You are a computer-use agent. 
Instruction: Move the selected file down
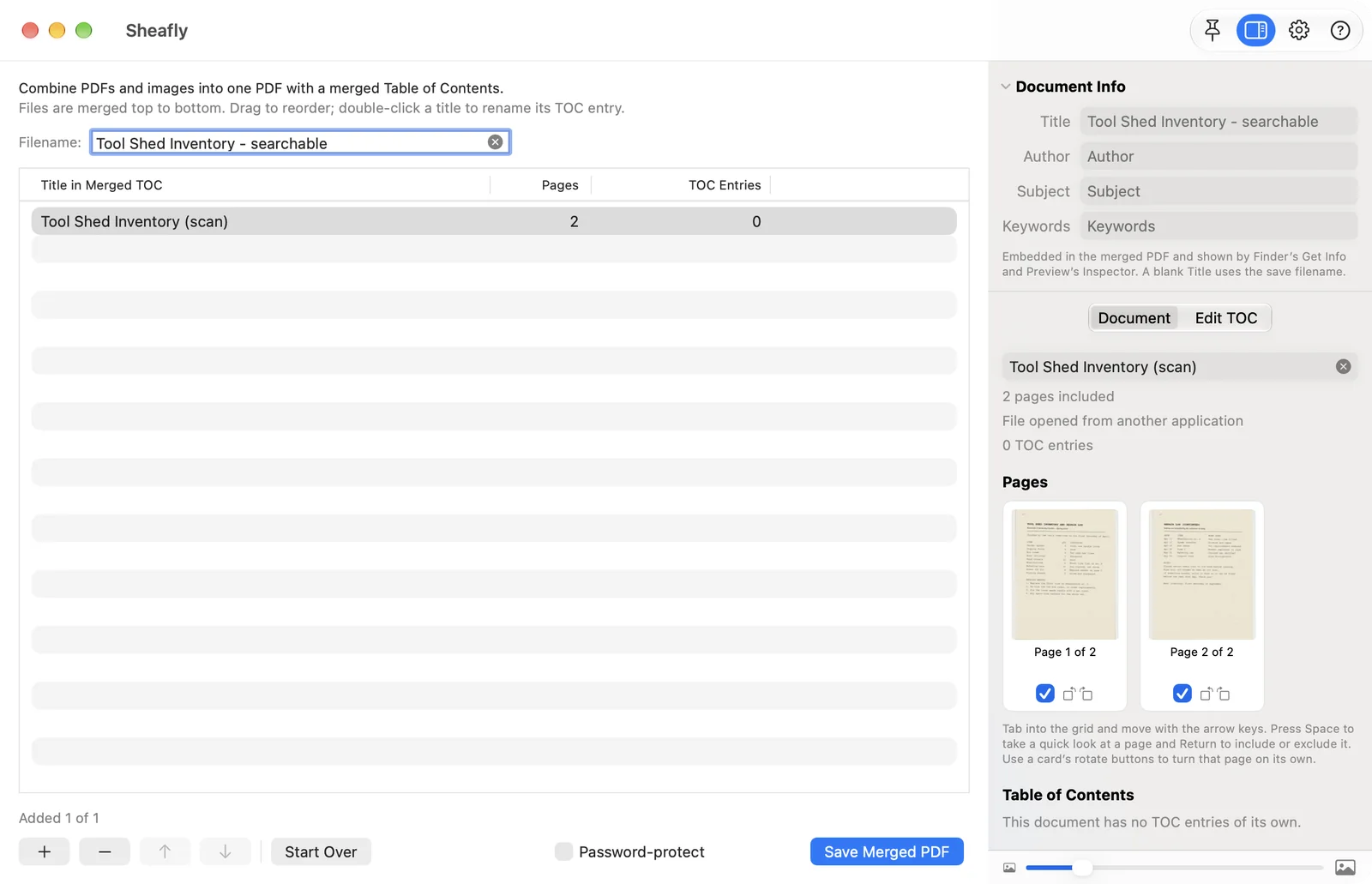pyautogui.click(x=225, y=851)
